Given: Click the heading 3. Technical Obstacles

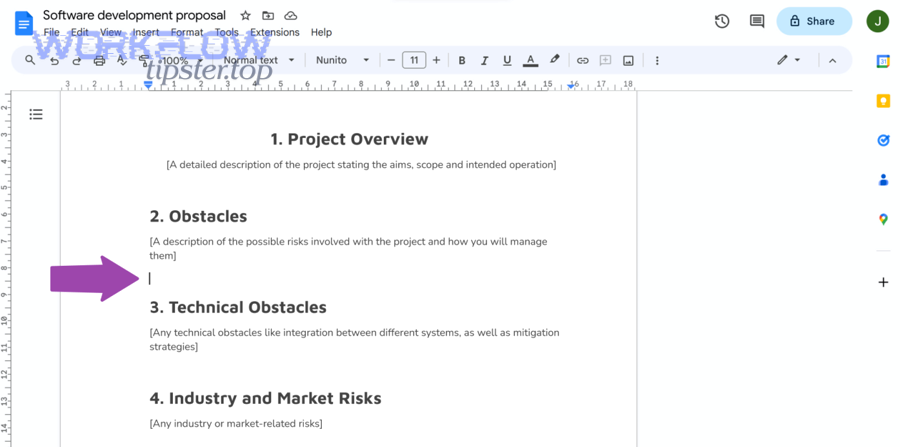Looking at the screenshot, I should 238,307.
